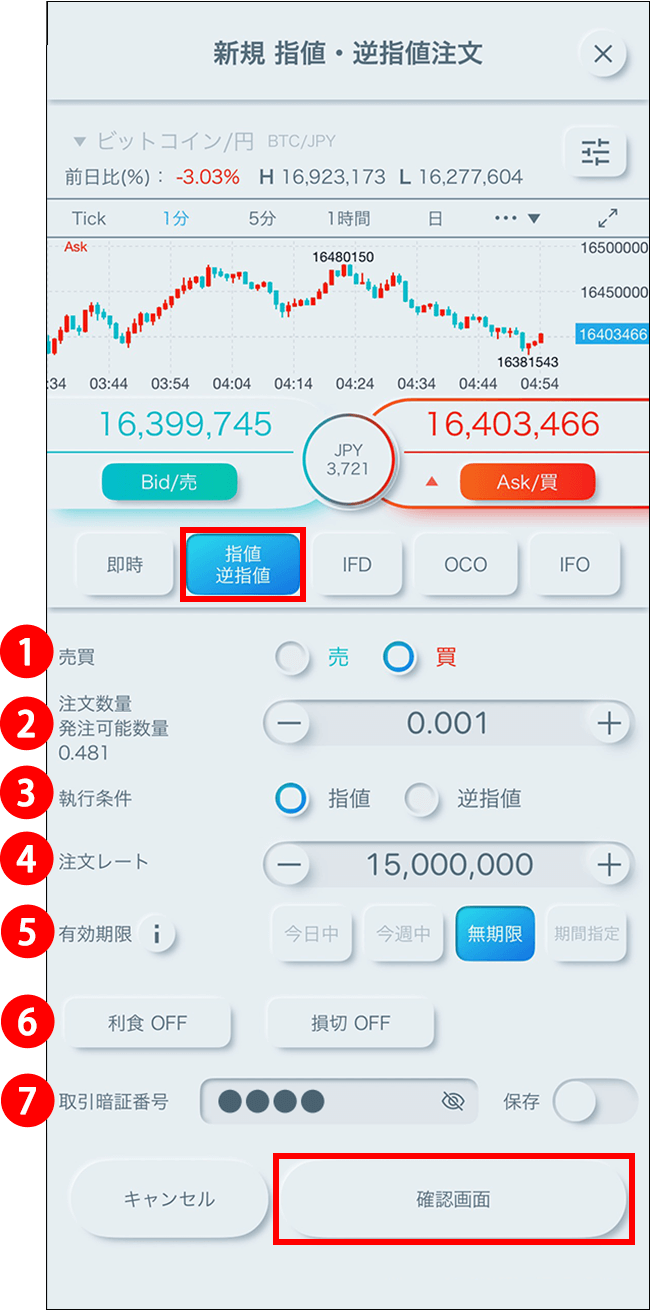Decrease 注文数量 with minus button

pyautogui.click(x=288, y=724)
